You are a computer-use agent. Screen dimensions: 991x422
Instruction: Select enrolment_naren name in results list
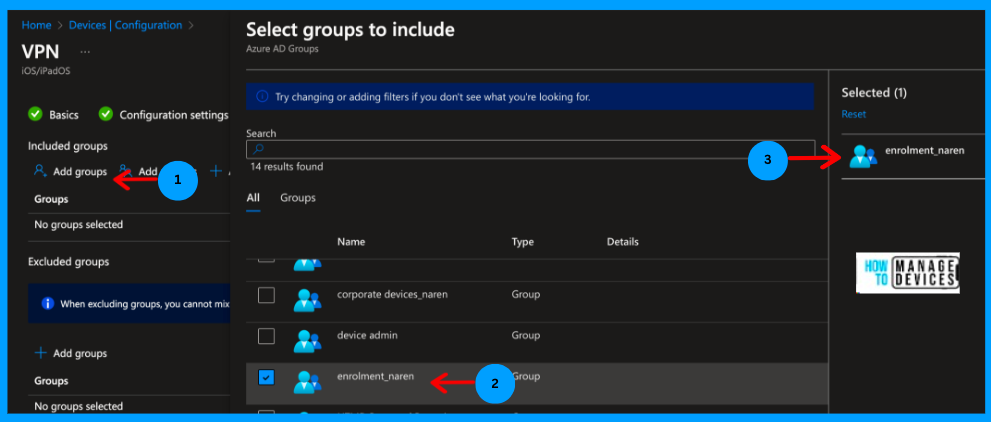tap(375, 376)
